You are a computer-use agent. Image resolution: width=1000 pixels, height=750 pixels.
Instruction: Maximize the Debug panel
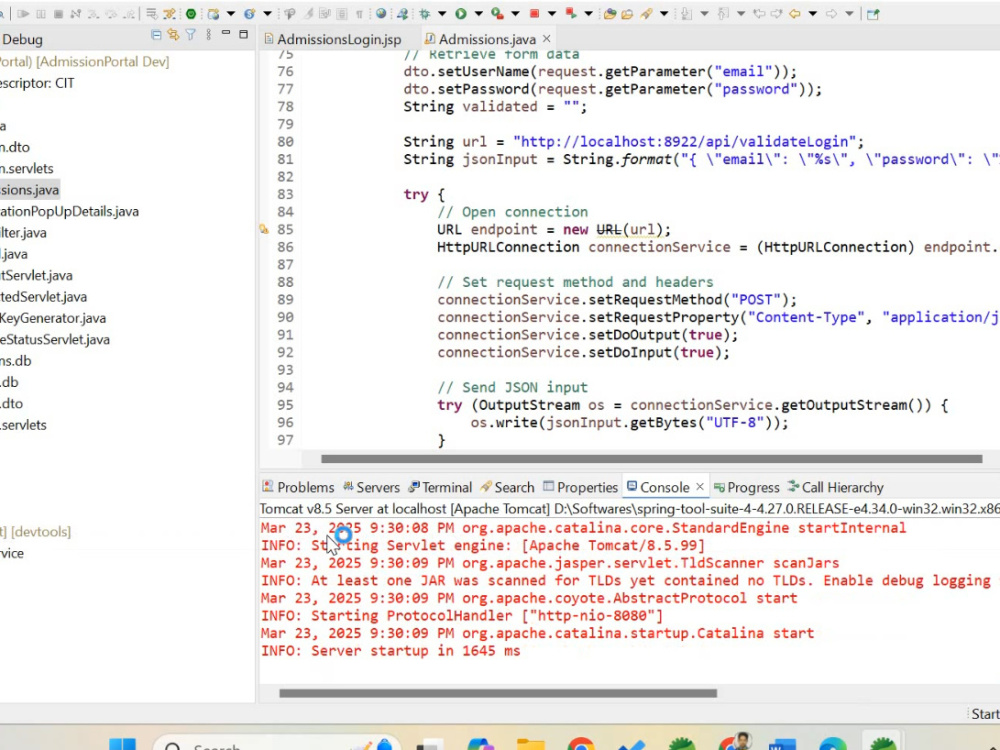(x=243, y=34)
